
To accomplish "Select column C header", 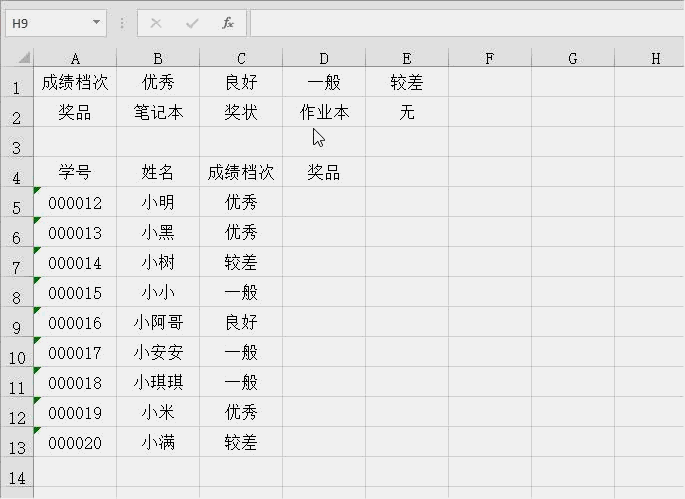I will point(241,58).
